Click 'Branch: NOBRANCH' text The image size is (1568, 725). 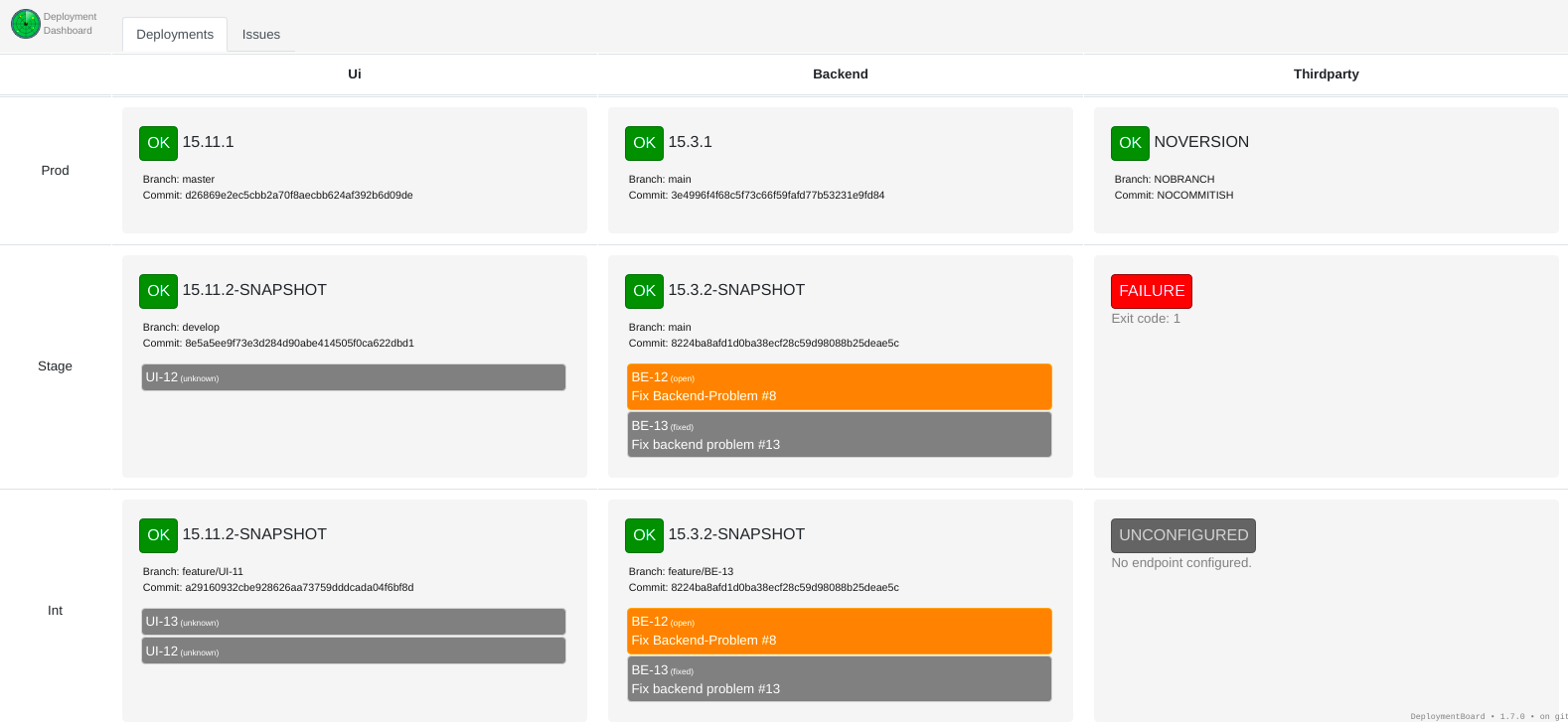(1165, 180)
